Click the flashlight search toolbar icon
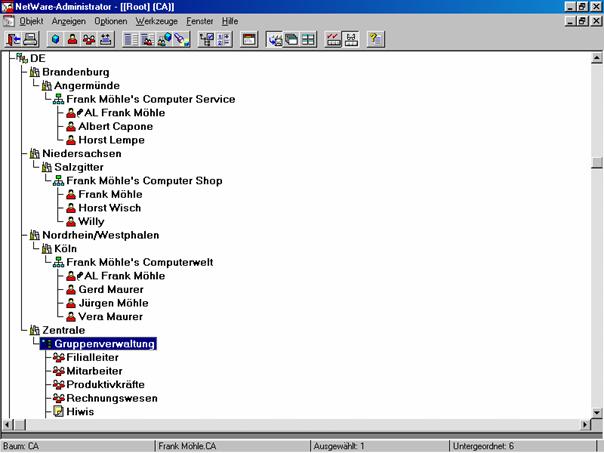 pos(181,39)
